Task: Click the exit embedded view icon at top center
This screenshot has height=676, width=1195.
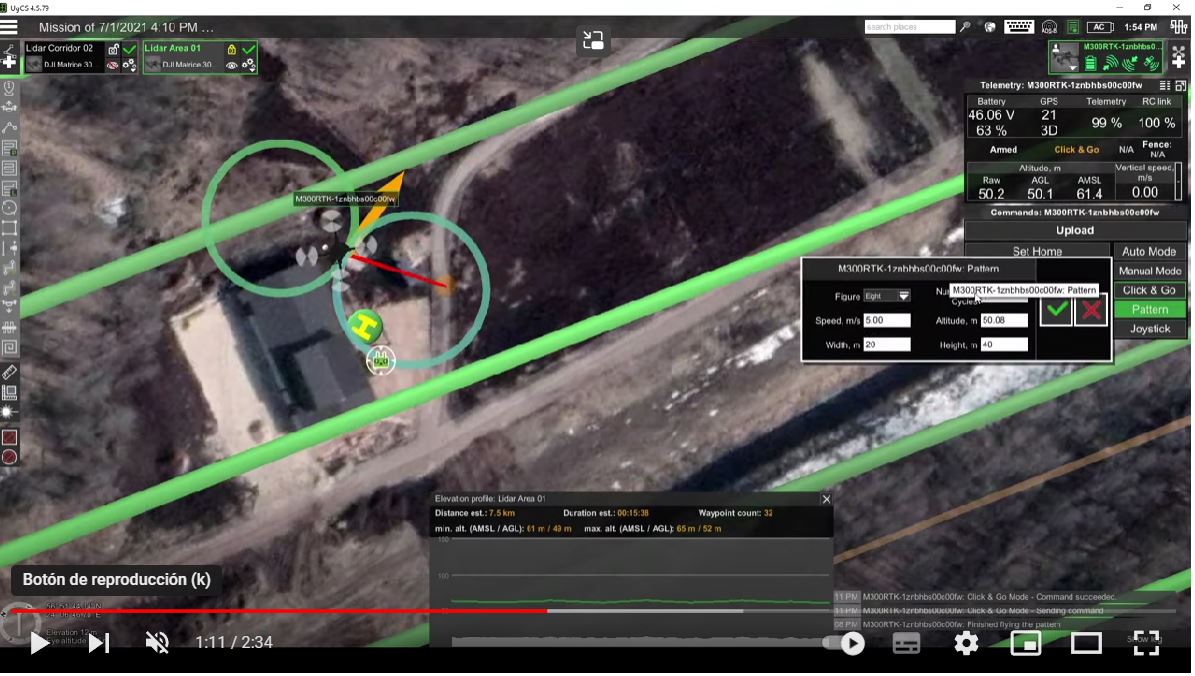Action: [x=593, y=40]
